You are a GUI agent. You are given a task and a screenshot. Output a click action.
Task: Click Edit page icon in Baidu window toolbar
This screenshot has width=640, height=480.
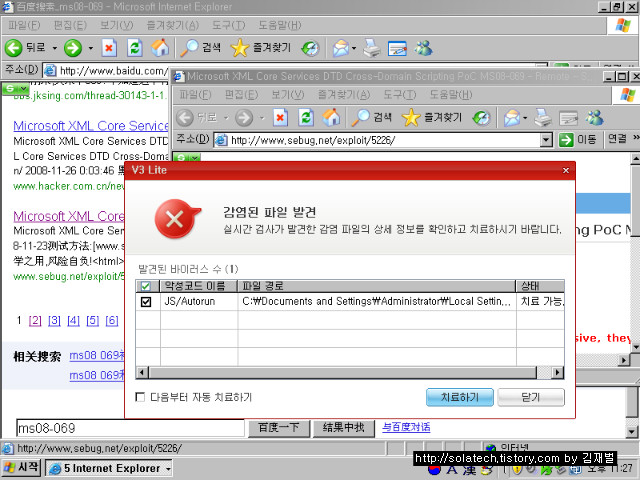(x=397, y=48)
